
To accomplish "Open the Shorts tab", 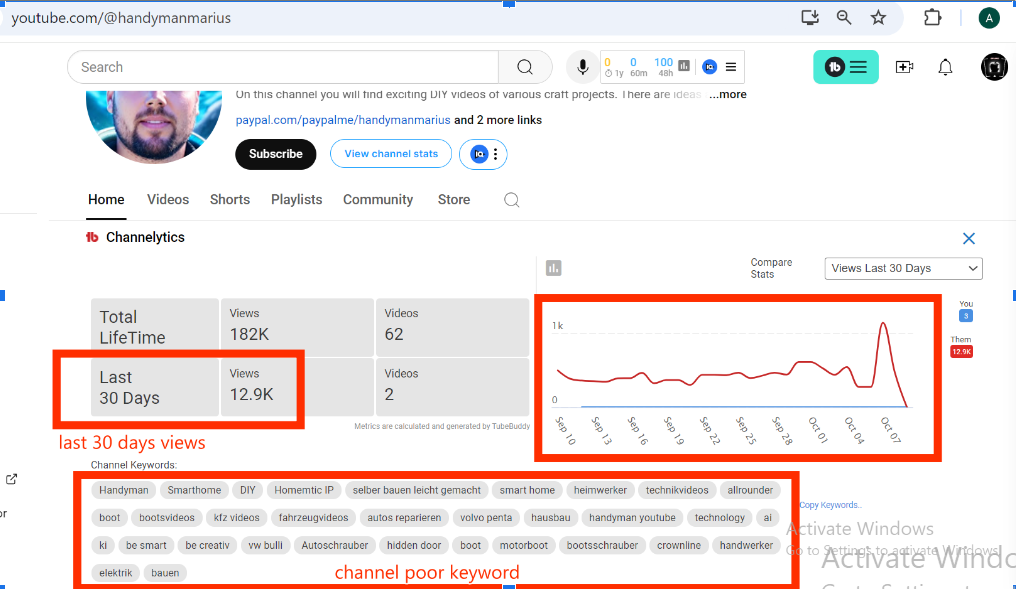I will (230, 200).
